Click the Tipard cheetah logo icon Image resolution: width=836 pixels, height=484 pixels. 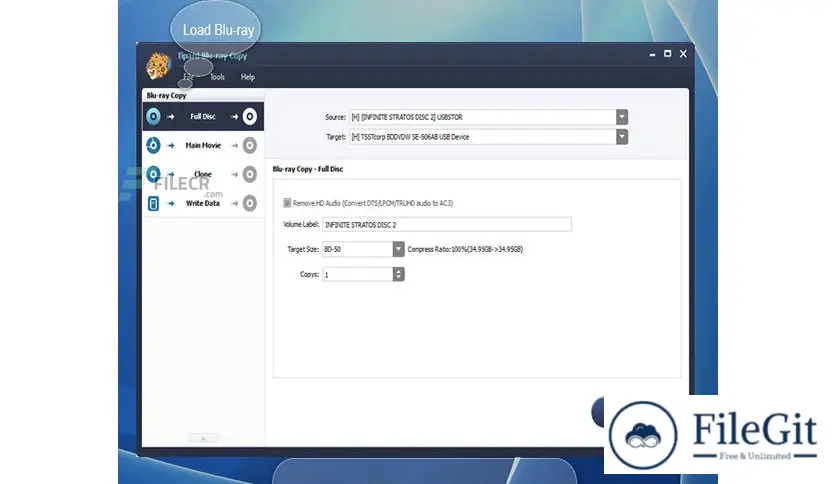pyautogui.click(x=158, y=66)
